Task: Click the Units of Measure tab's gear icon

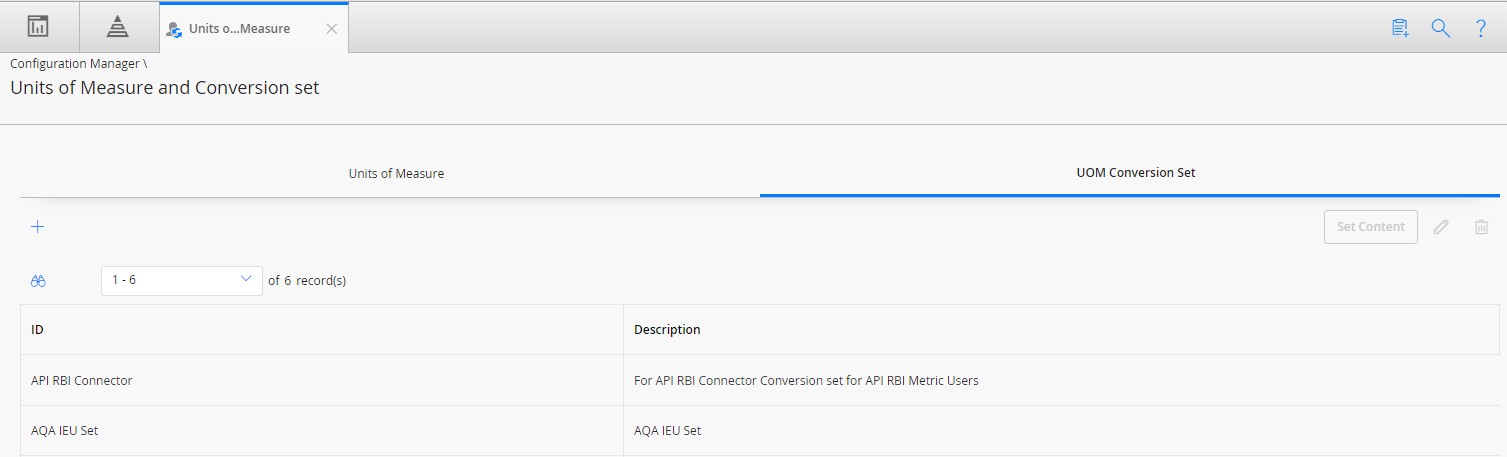Action: coord(174,30)
